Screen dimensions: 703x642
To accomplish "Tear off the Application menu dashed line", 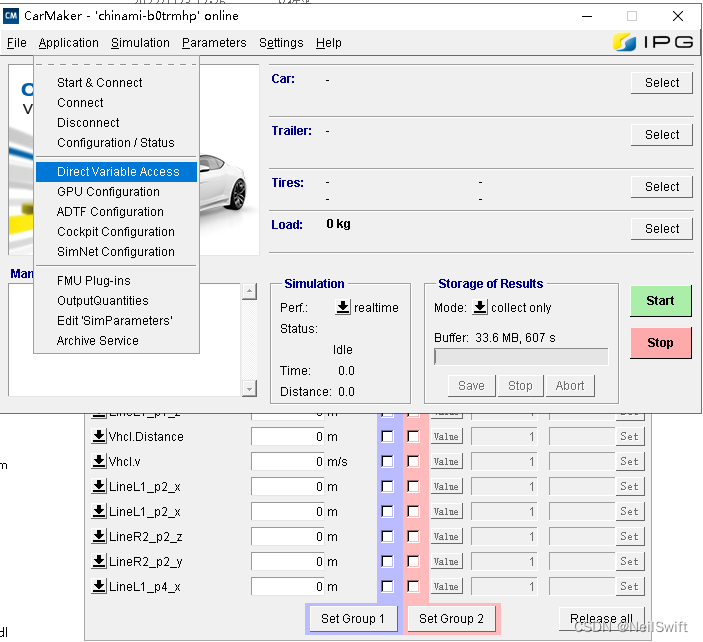I will coord(117,65).
